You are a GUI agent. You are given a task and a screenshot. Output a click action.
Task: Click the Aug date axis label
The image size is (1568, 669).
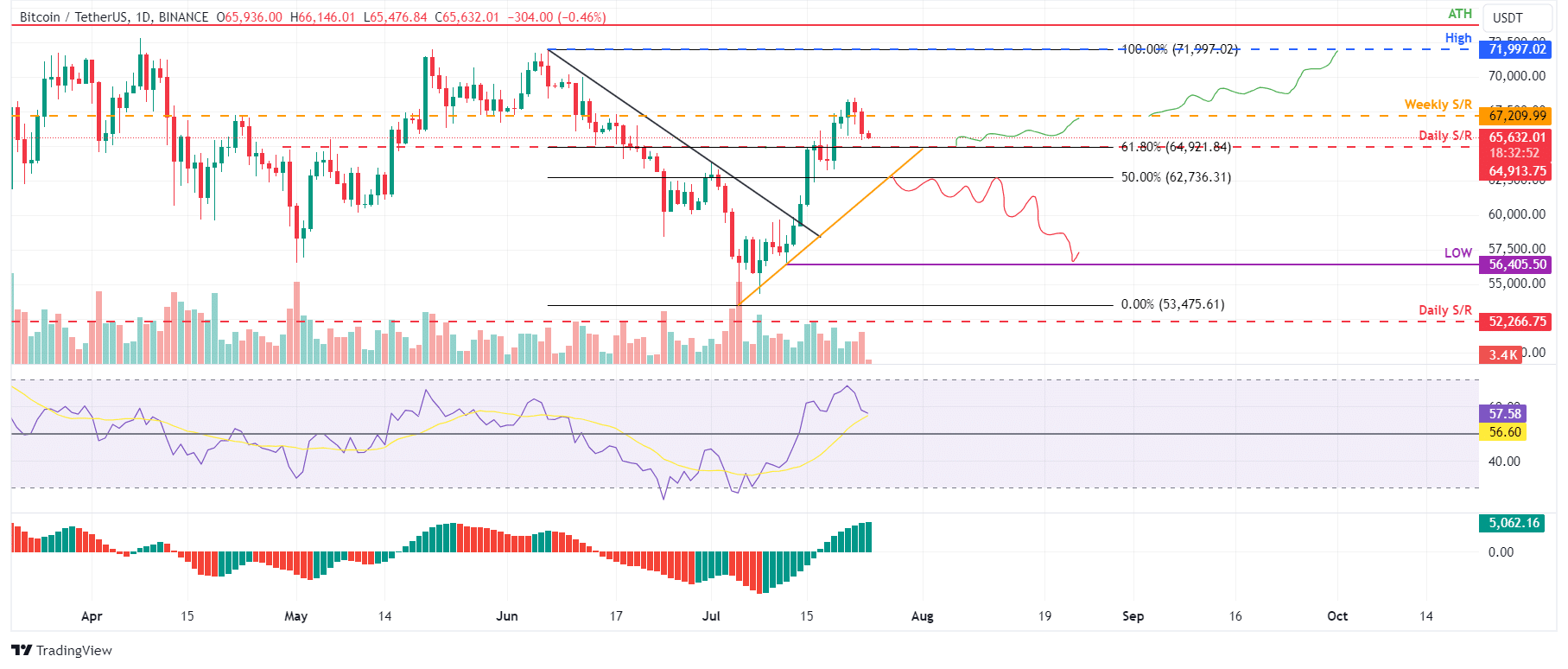click(x=923, y=616)
